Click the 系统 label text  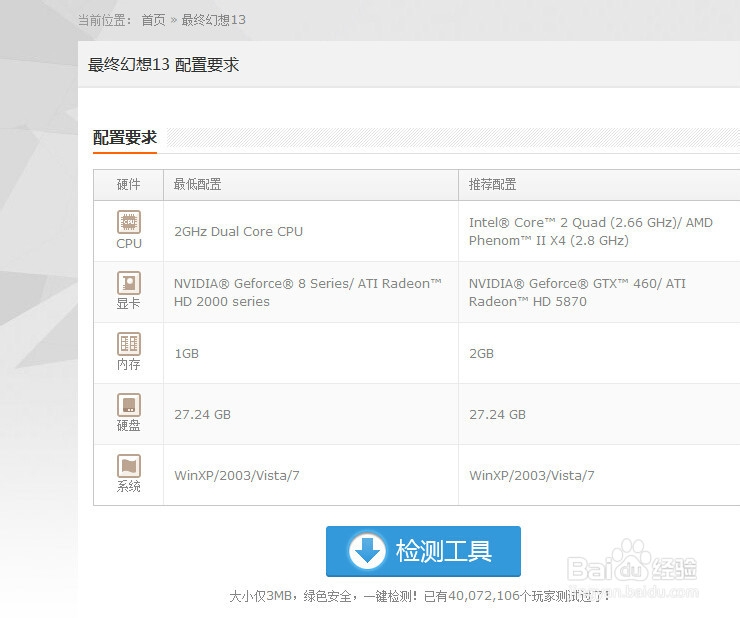click(x=128, y=486)
